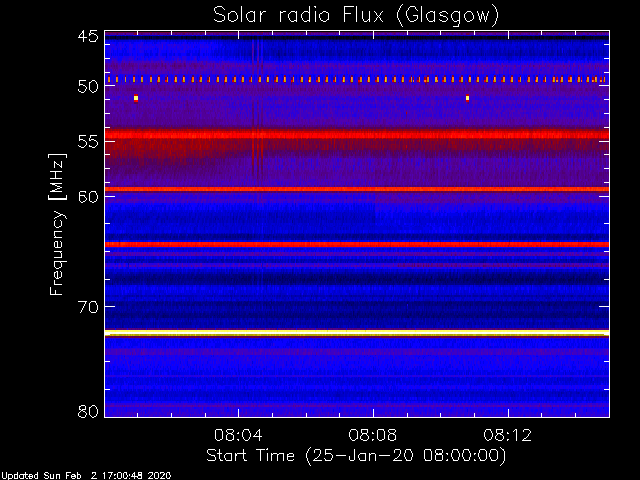
Task: Click the thin red band just above 60 MHz
Action: 357,189
